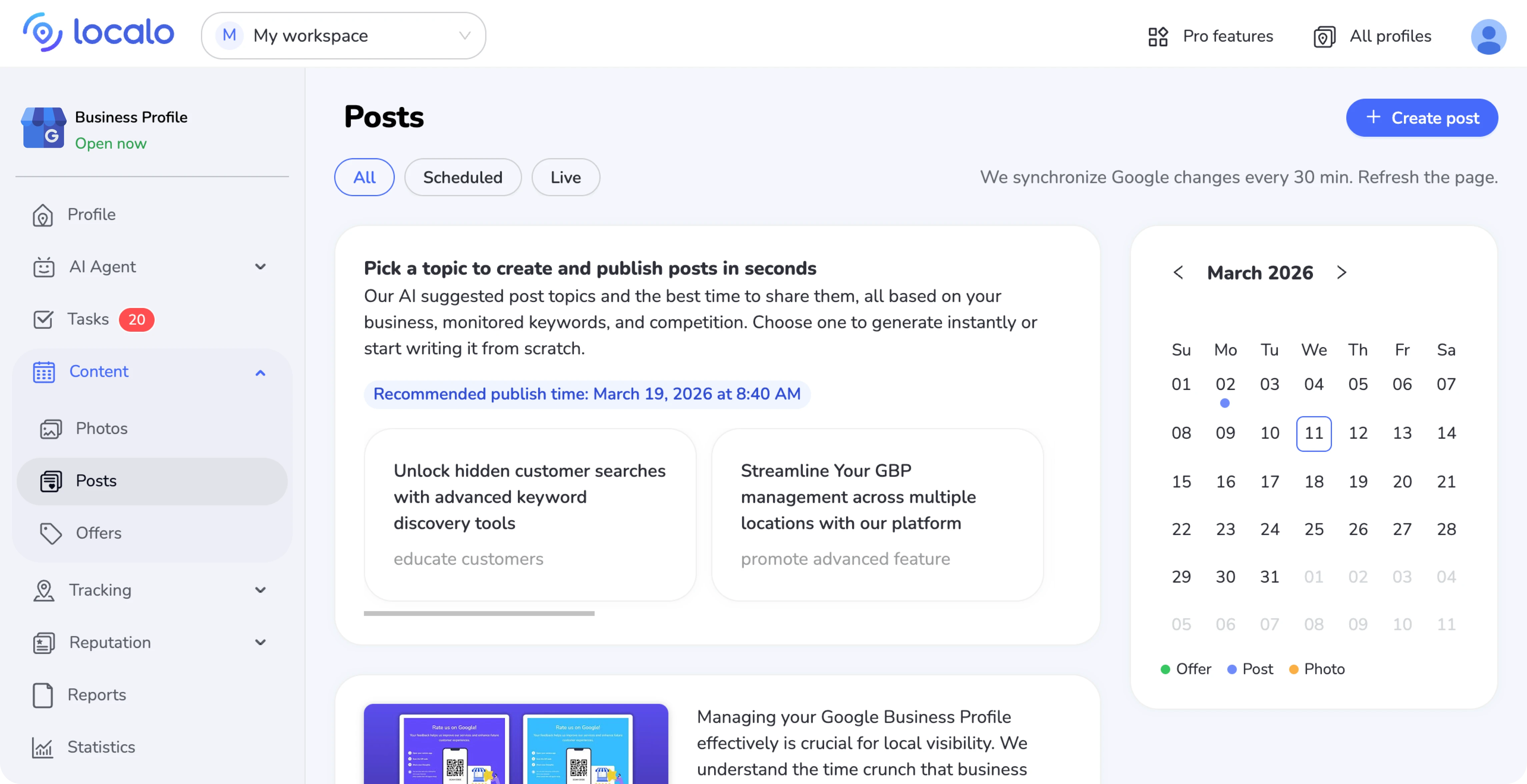The width and height of the screenshot is (1527, 784).
Task: Click the Create post button
Action: click(x=1422, y=117)
